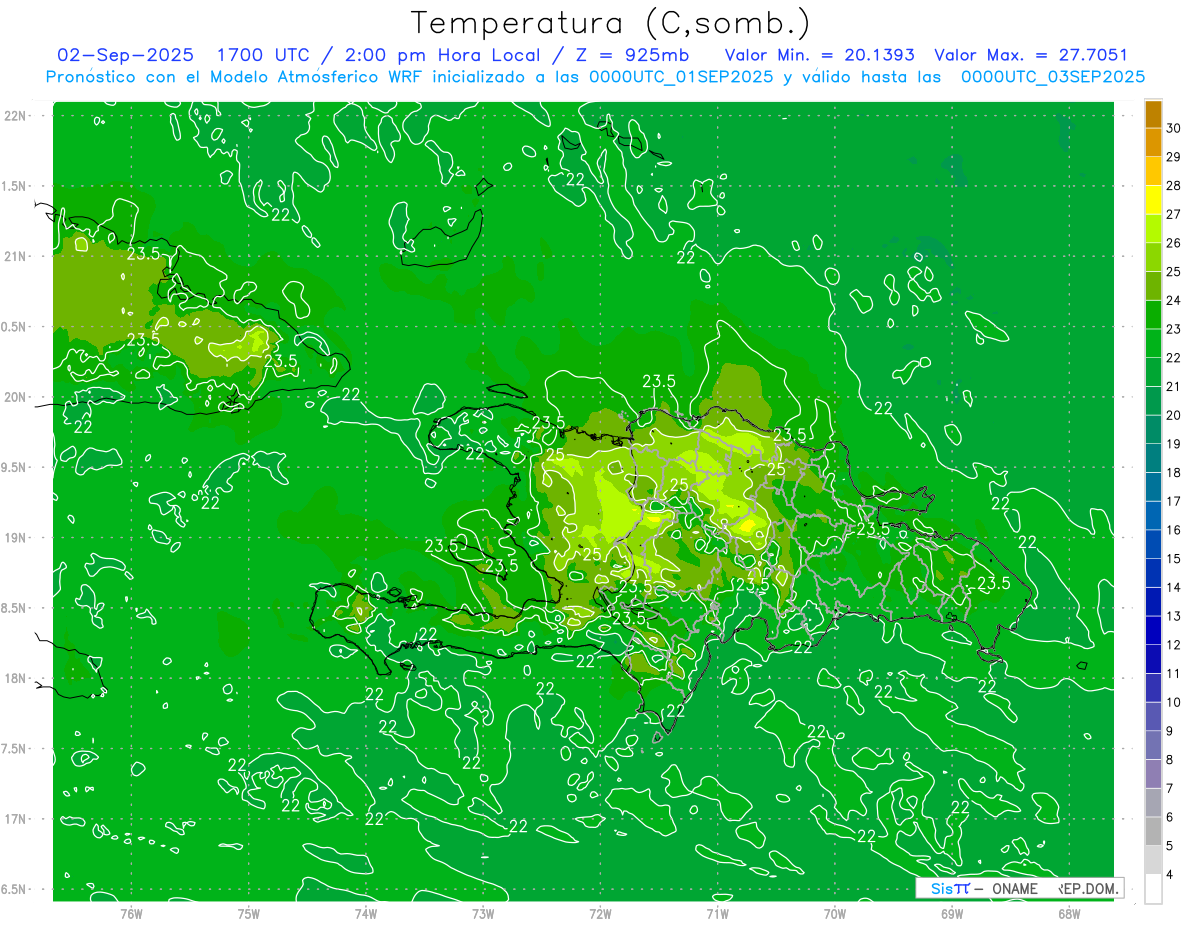Click the '17N' latitude axis label
This screenshot has height=927, width=1200.
pos(16,819)
